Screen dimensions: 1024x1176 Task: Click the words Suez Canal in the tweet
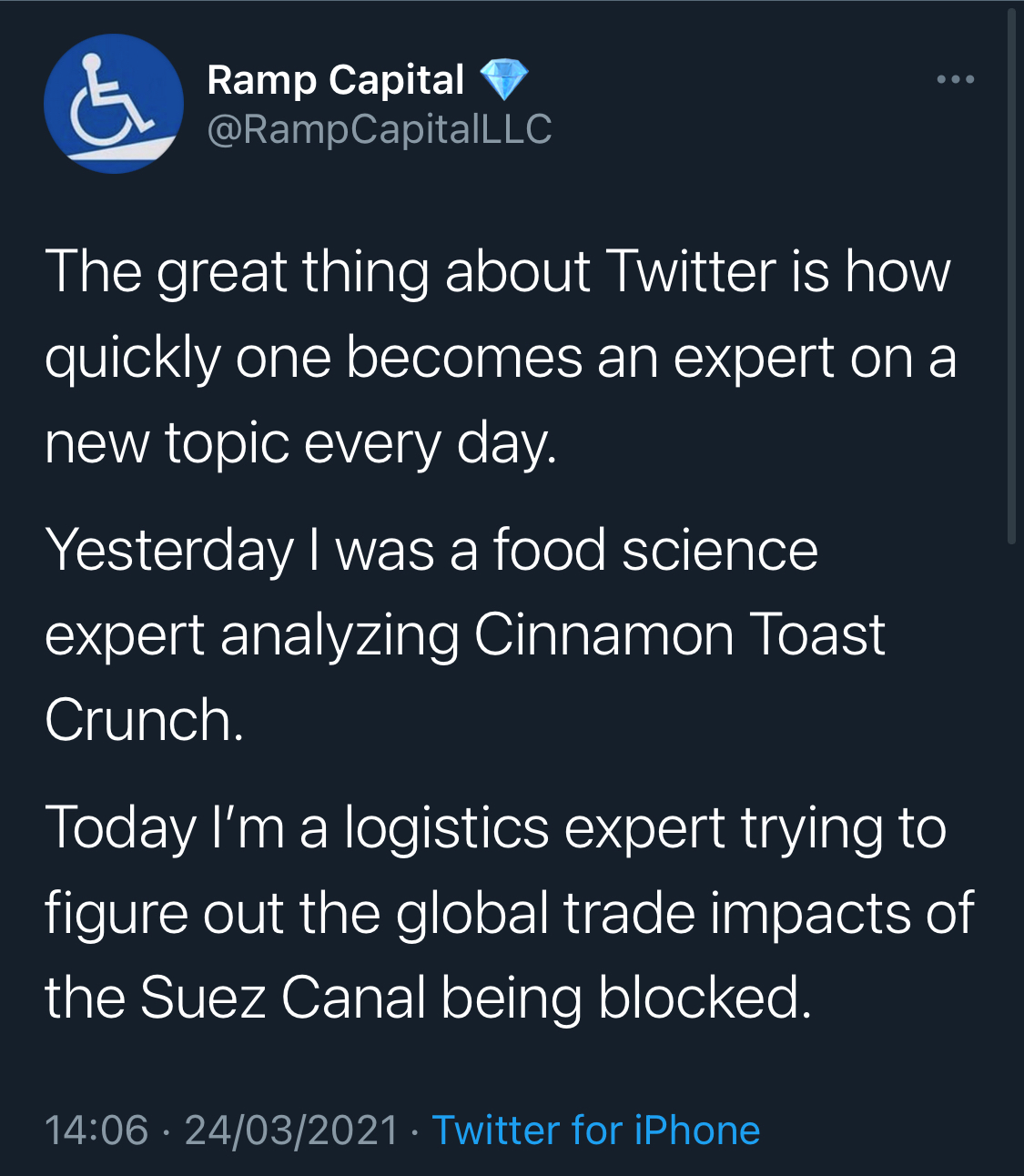tap(283, 998)
